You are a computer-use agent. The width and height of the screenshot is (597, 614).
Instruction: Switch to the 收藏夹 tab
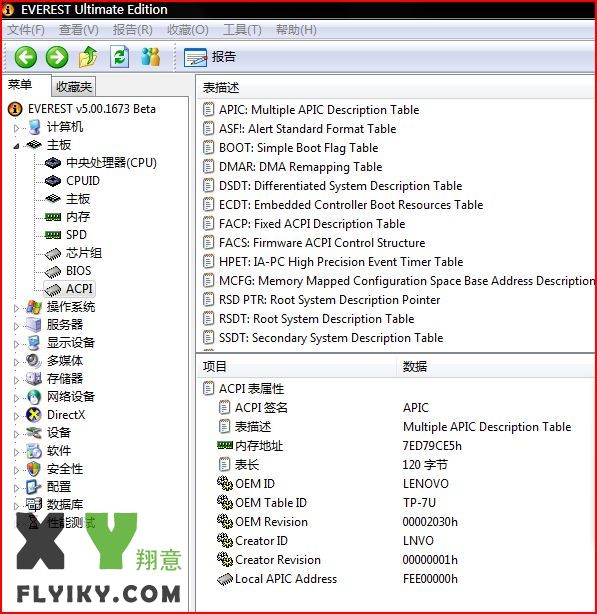(74, 87)
